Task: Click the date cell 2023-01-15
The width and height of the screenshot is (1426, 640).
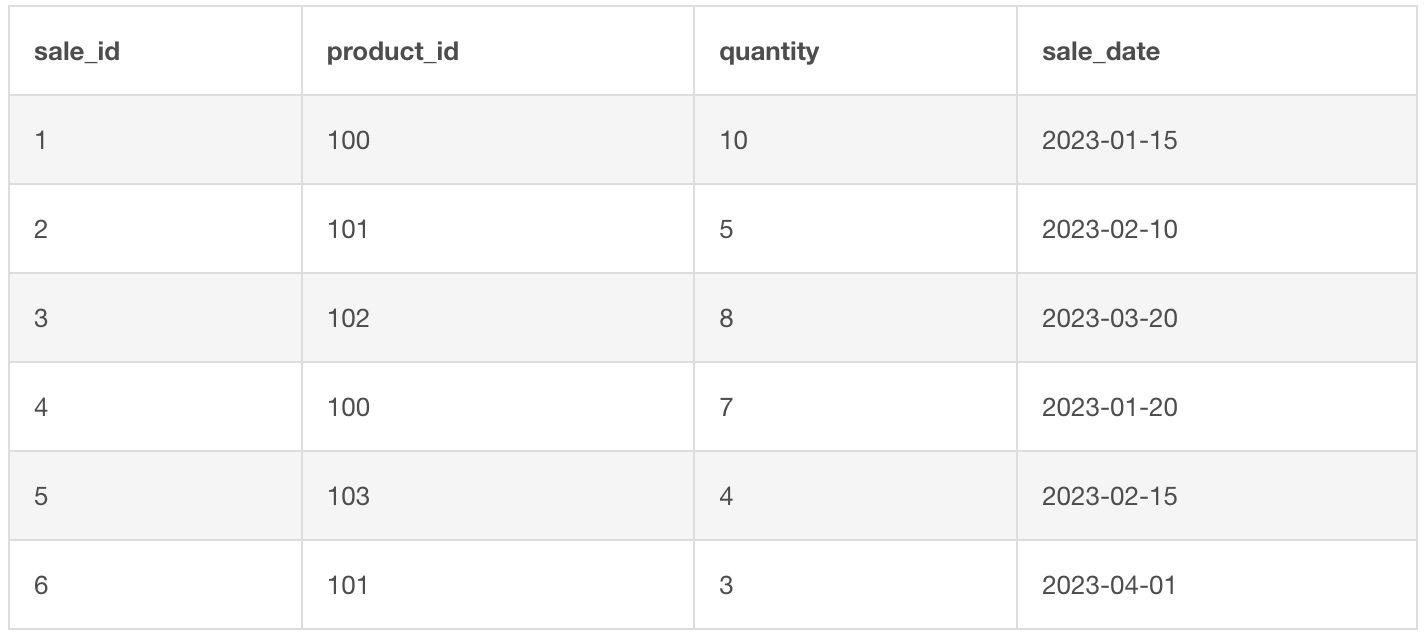Action: (1109, 141)
